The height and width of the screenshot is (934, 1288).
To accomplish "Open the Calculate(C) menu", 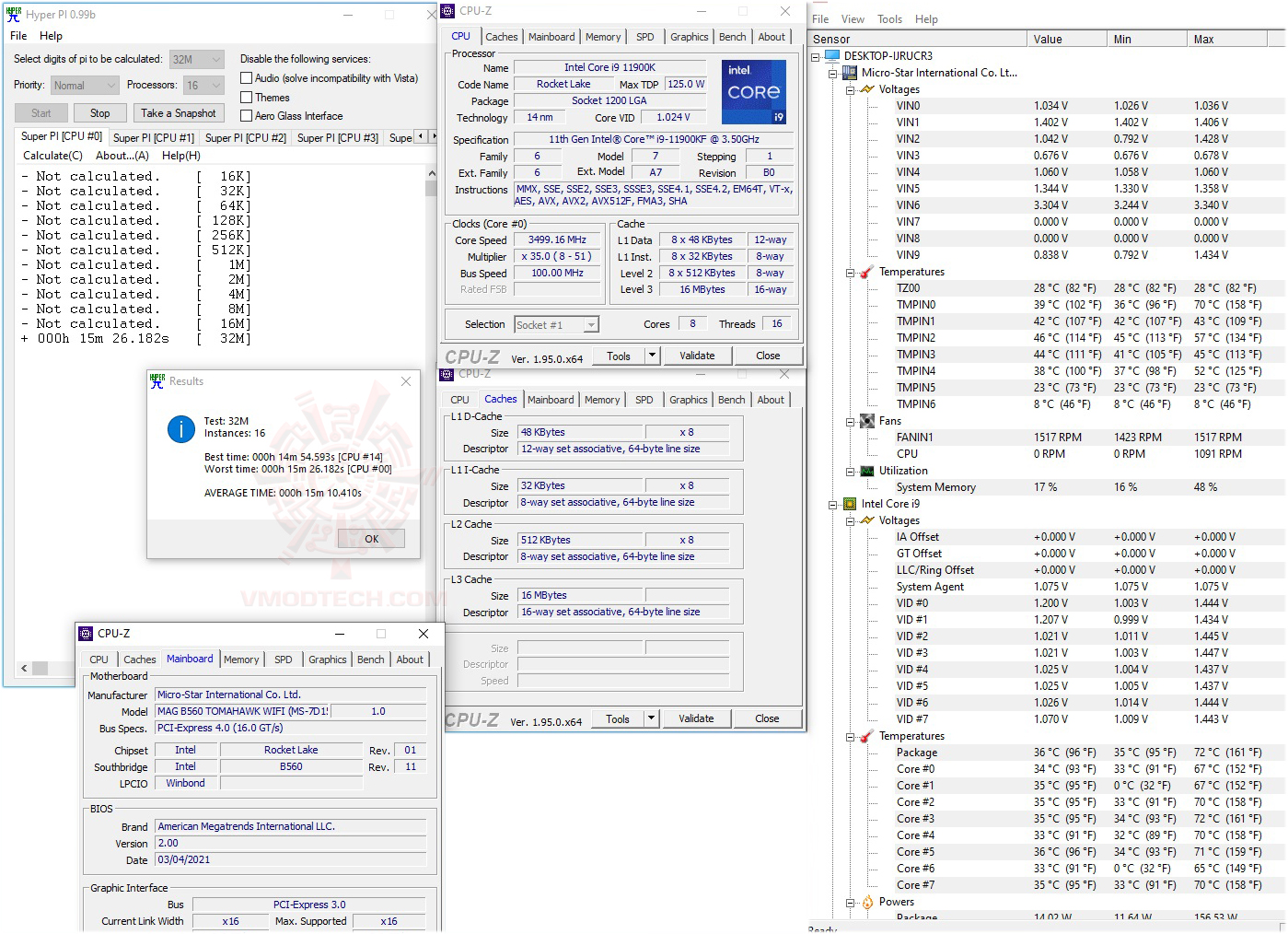I will point(52,156).
